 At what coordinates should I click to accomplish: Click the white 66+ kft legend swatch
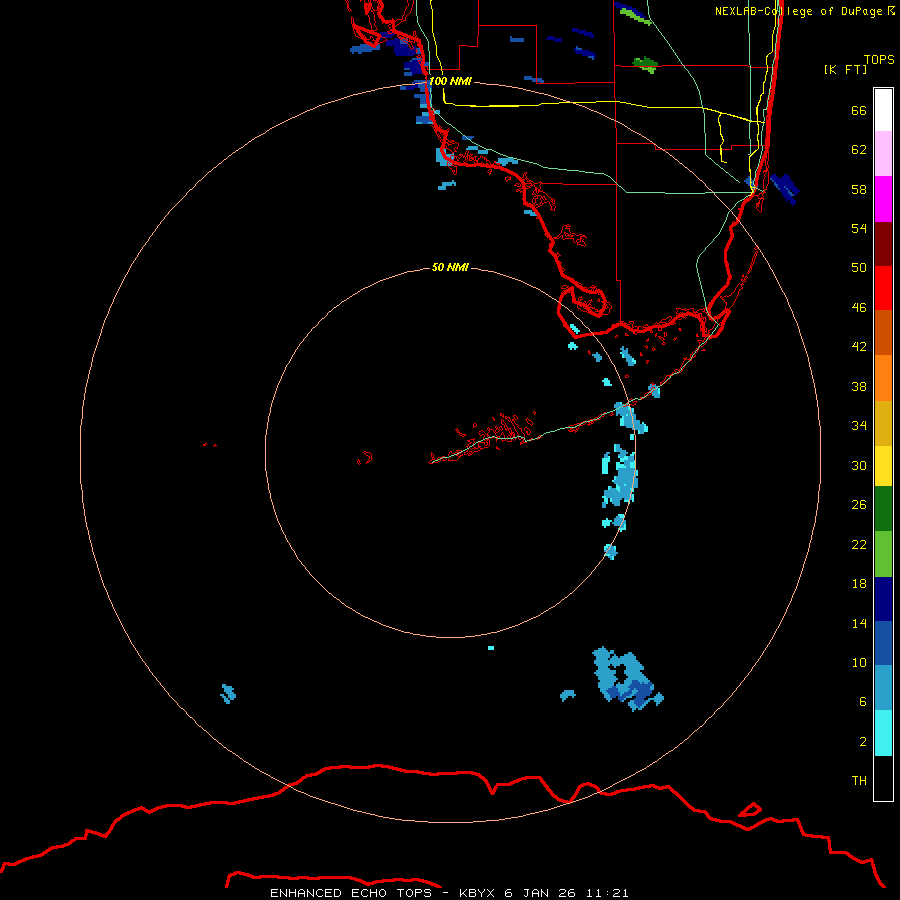[883, 110]
